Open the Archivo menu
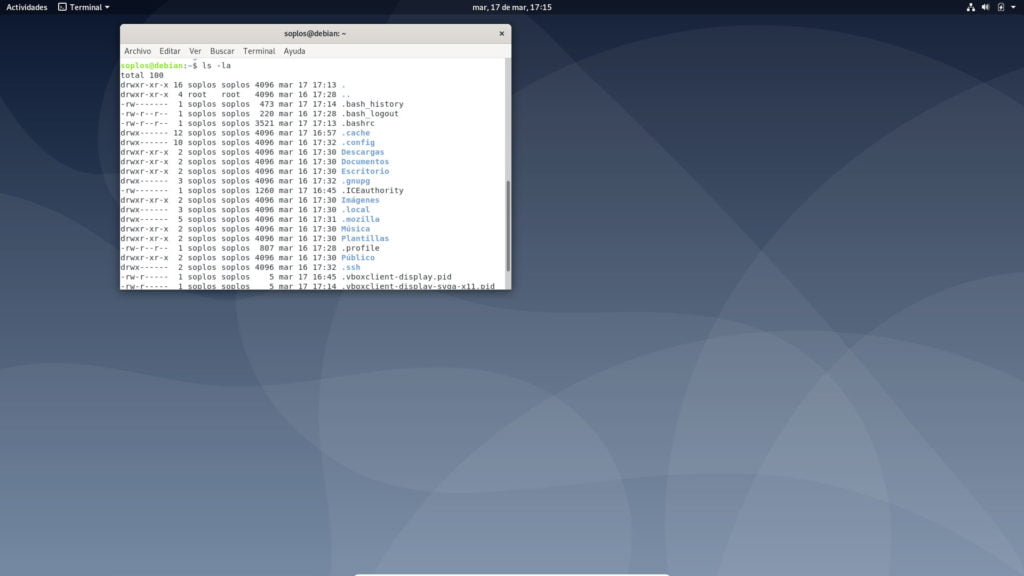 click(x=137, y=51)
